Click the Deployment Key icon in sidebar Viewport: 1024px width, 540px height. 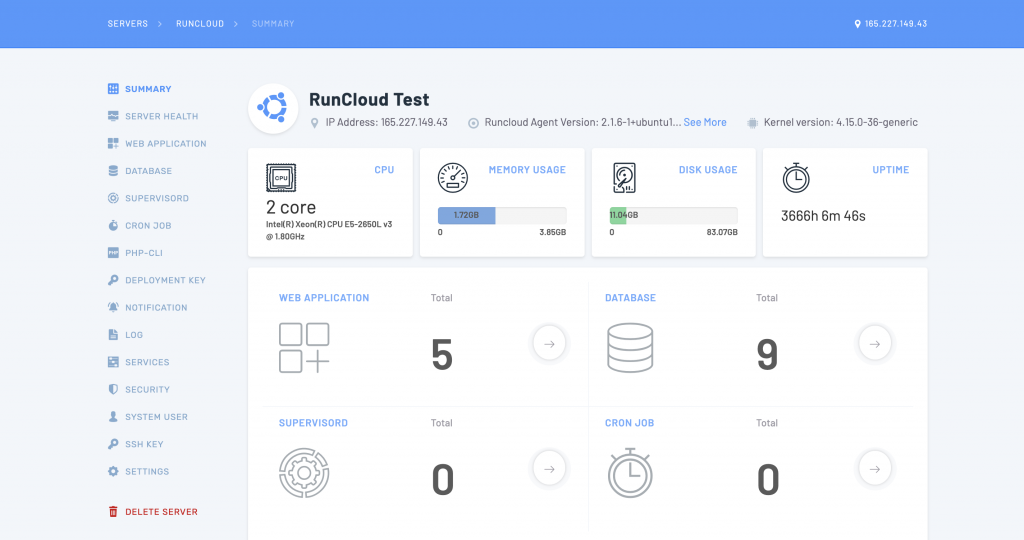tap(113, 280)
